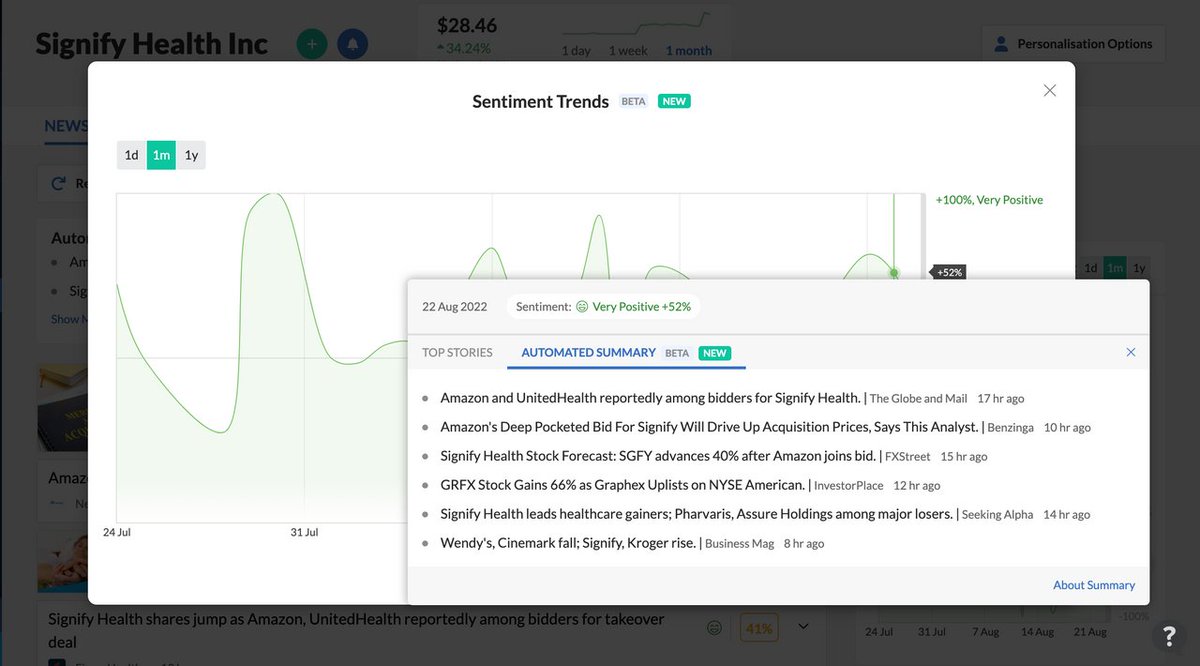Switch price chart to 1 month
Viewport: 1200px width, 666px height.
click(x=689, y=50)
